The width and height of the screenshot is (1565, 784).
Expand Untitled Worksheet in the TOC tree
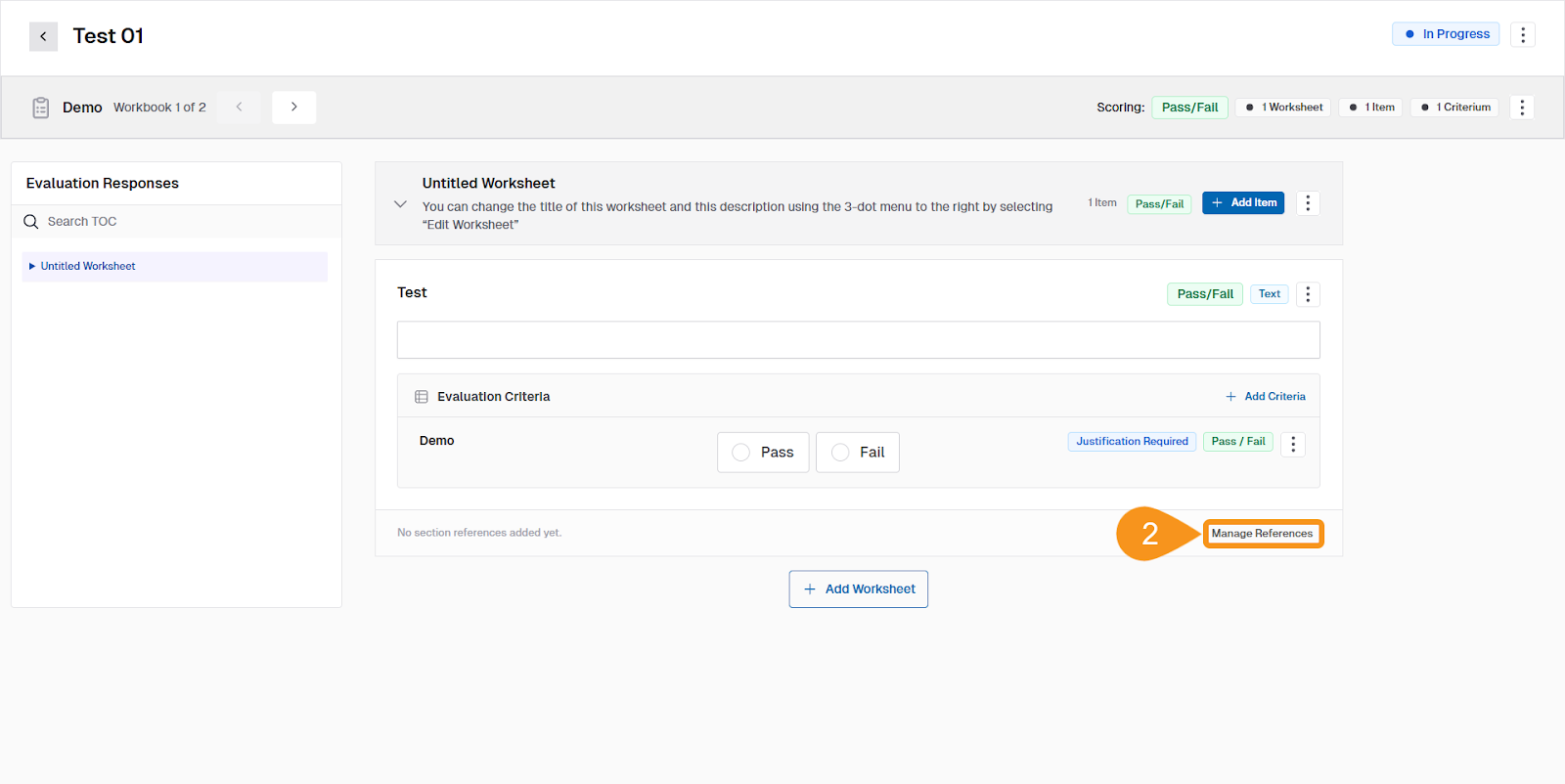pos(32,267)
